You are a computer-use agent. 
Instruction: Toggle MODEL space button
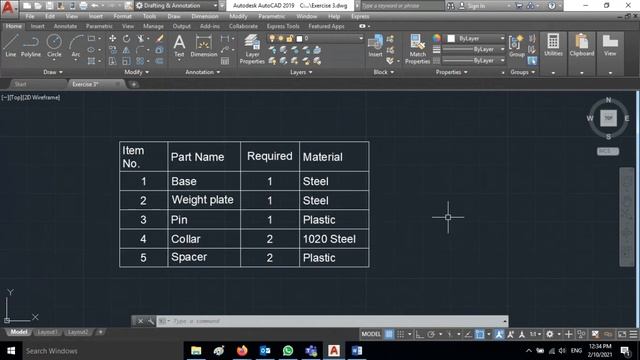coord(371,334)
